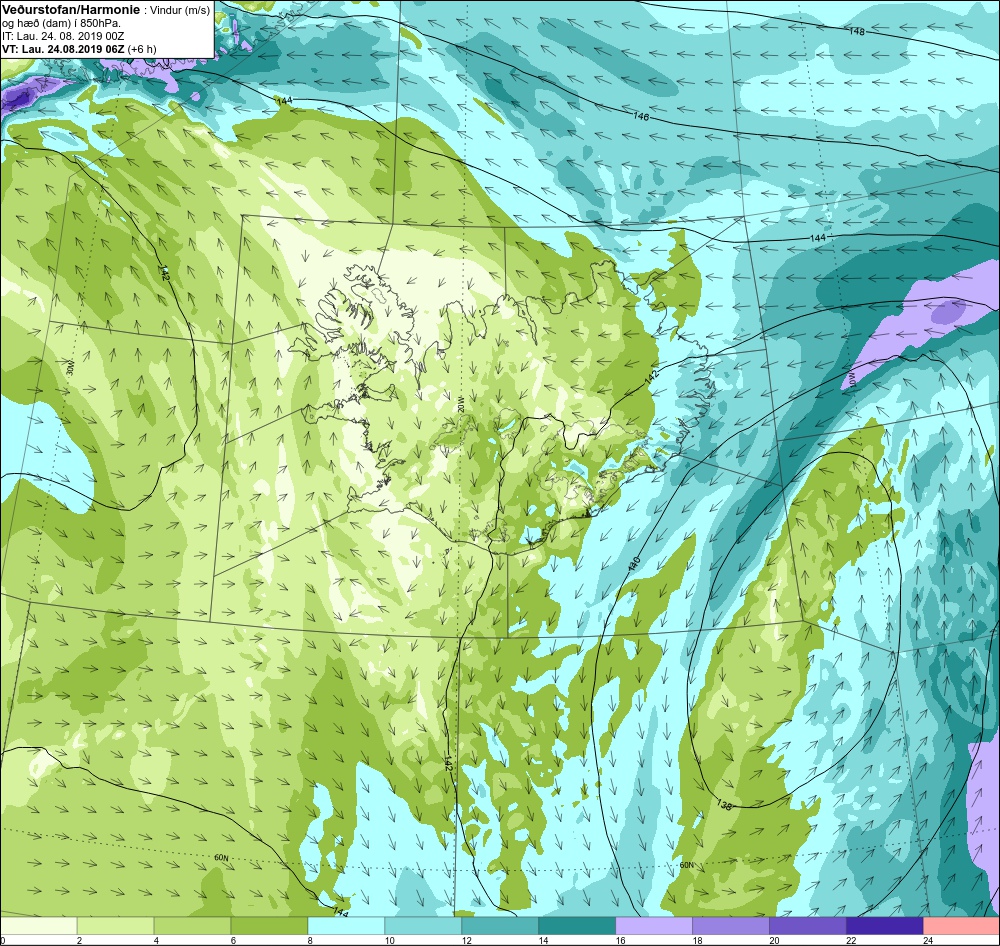Click legend tick value '10'

pos(389,940)
